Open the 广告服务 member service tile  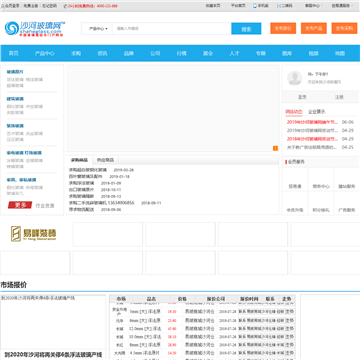tap(346, 203)
